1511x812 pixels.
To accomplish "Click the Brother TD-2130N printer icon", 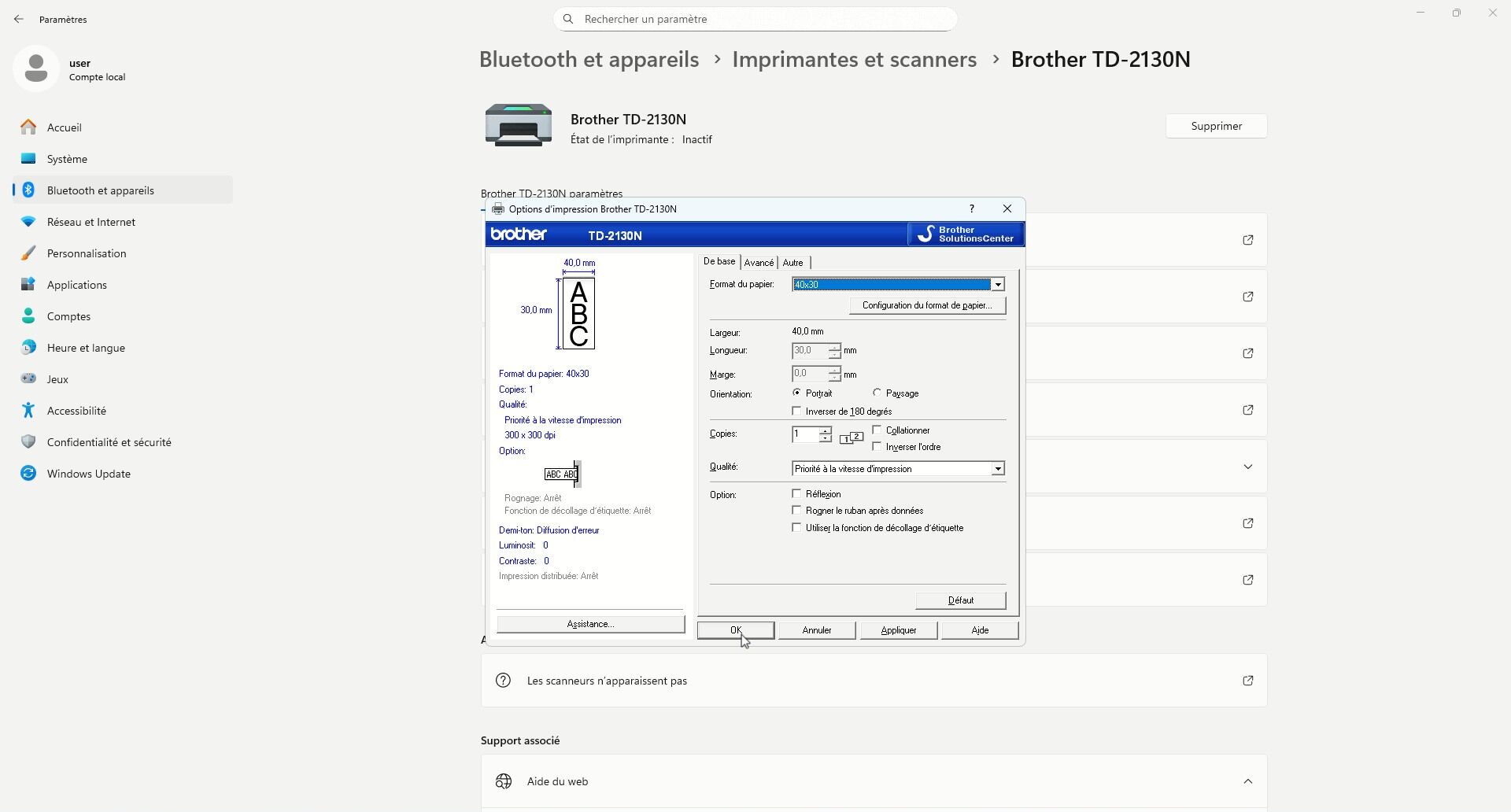I will [518, 125].
